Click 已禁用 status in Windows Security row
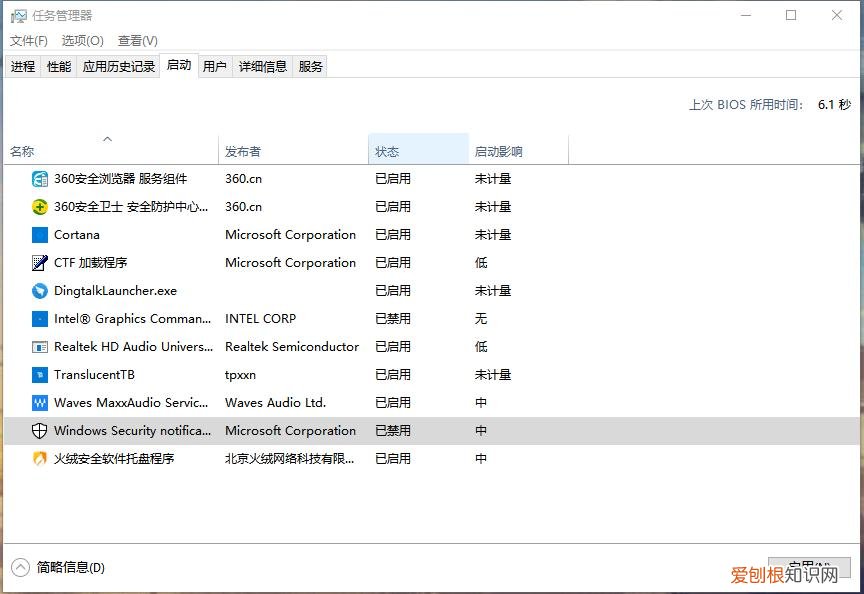This screenshot has width=864, height=594. 393,431
